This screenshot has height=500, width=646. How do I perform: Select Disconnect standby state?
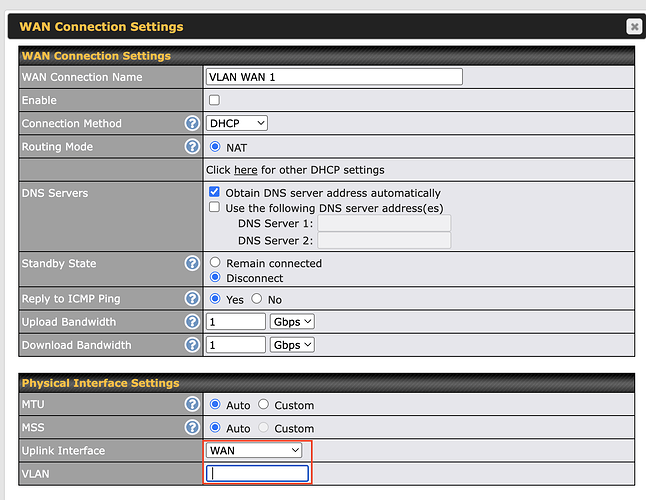point(215,277)
